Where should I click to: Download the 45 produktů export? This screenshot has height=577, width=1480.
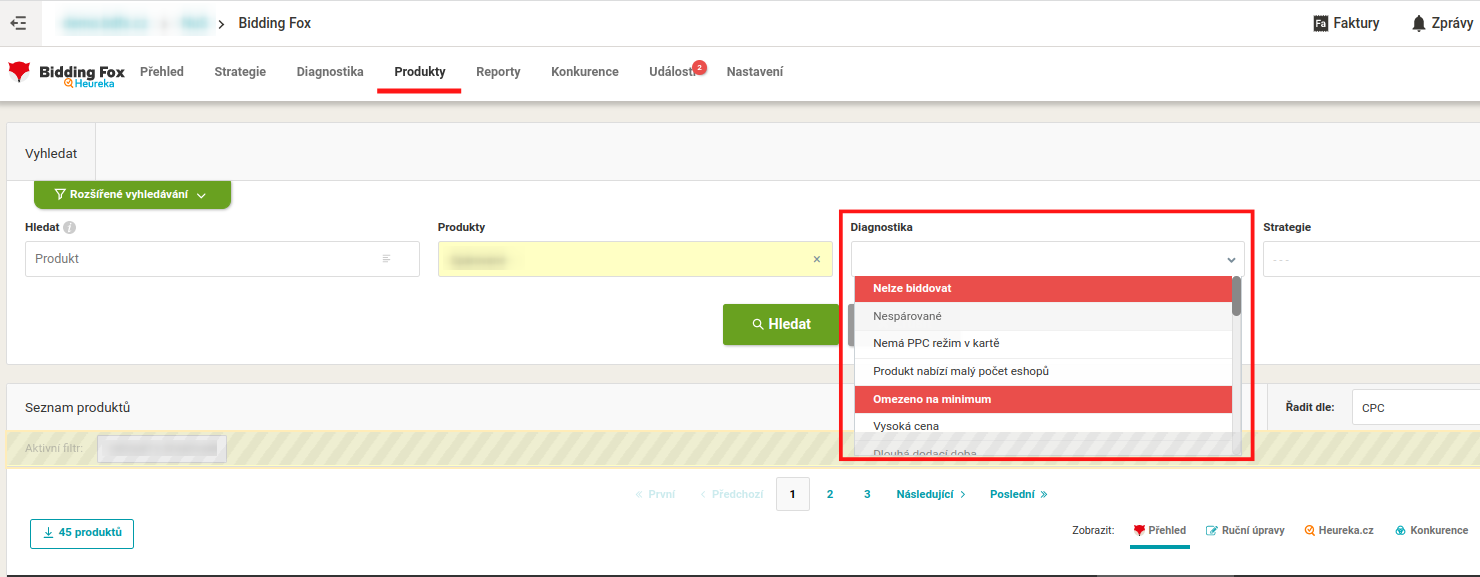click(x=82, y=533)
